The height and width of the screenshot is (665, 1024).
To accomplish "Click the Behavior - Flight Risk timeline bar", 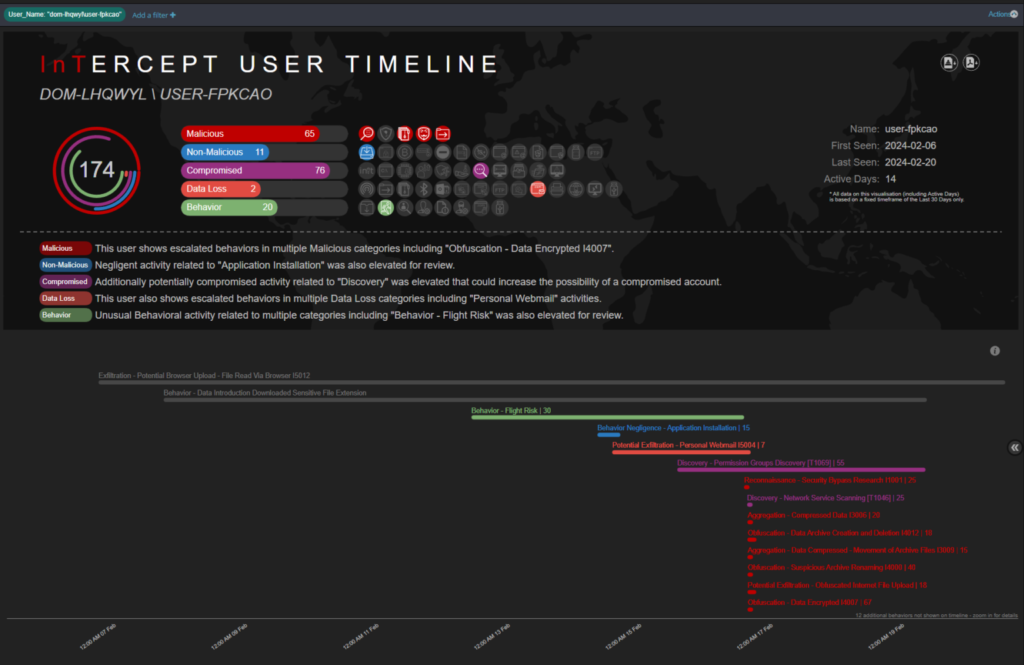I will click(607, 417).
